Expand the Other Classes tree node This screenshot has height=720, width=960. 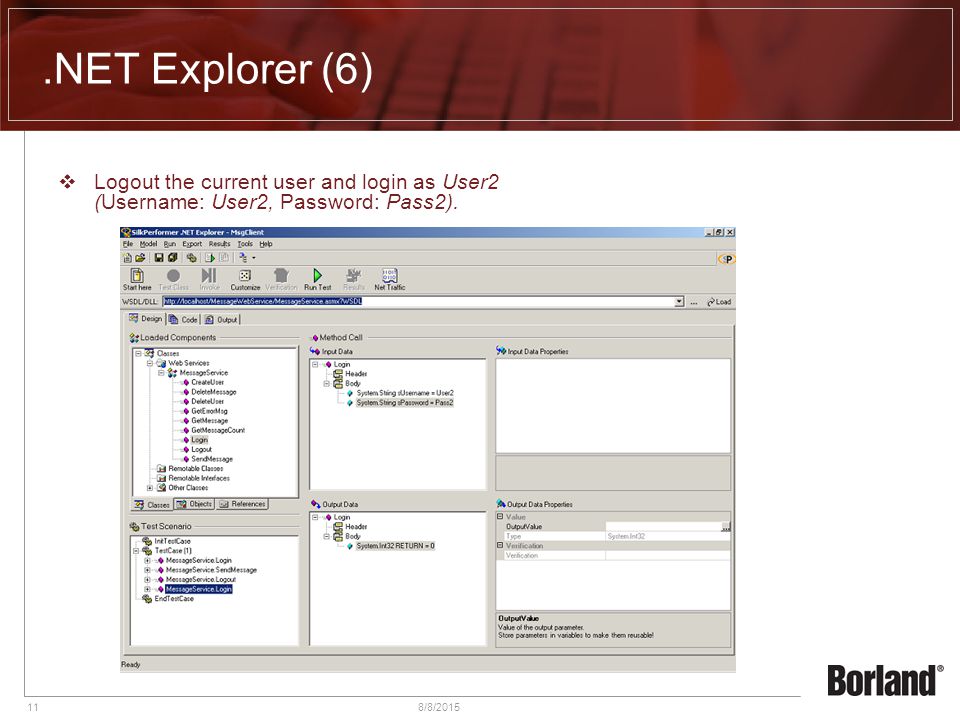click(x=150, y=488)
